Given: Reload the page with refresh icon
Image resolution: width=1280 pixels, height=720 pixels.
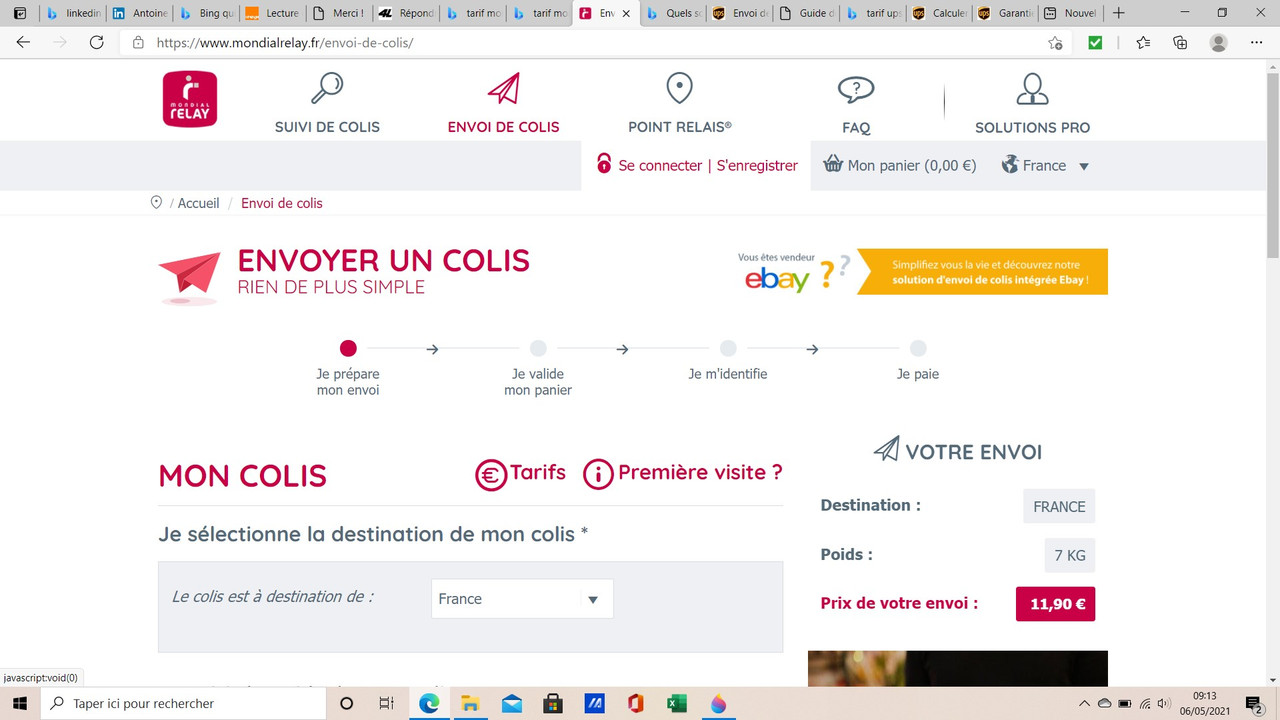Looking at the screenshot, I should click(97, 42).
